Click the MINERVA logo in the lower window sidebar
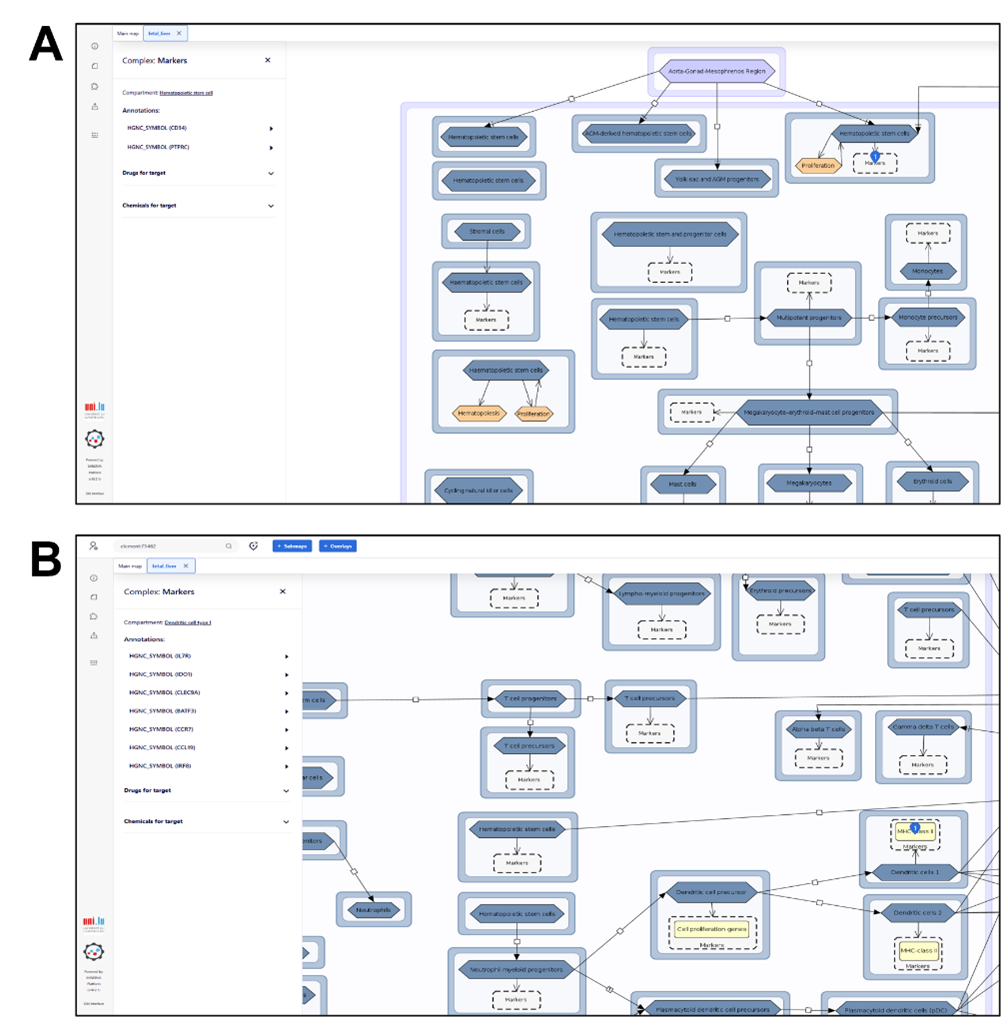 tap(94, 951)
